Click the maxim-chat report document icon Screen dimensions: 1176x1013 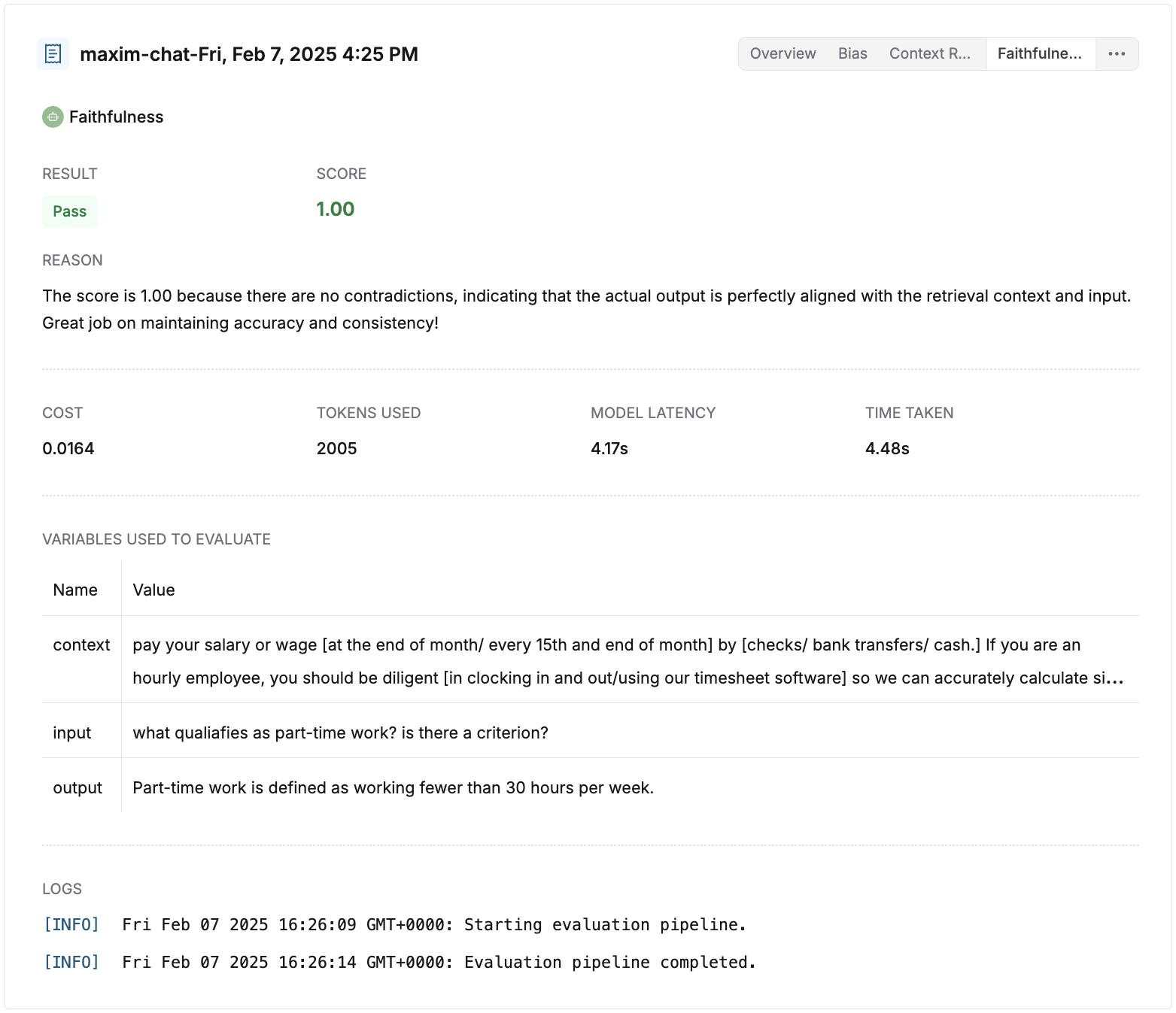53,53
